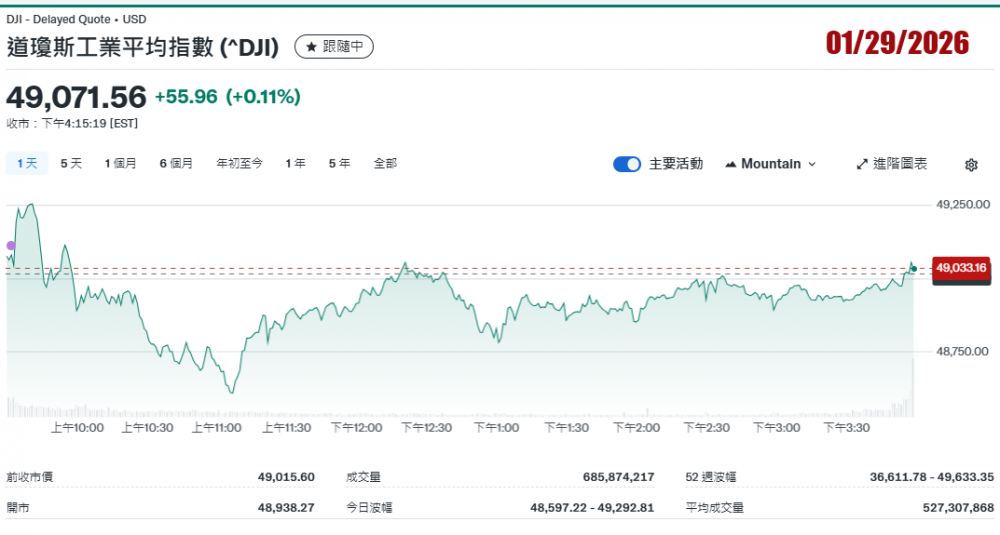This screenshot has height=535, width=1000.
Task: Open chart settings via the gear icon
Action: pos(971,165)
